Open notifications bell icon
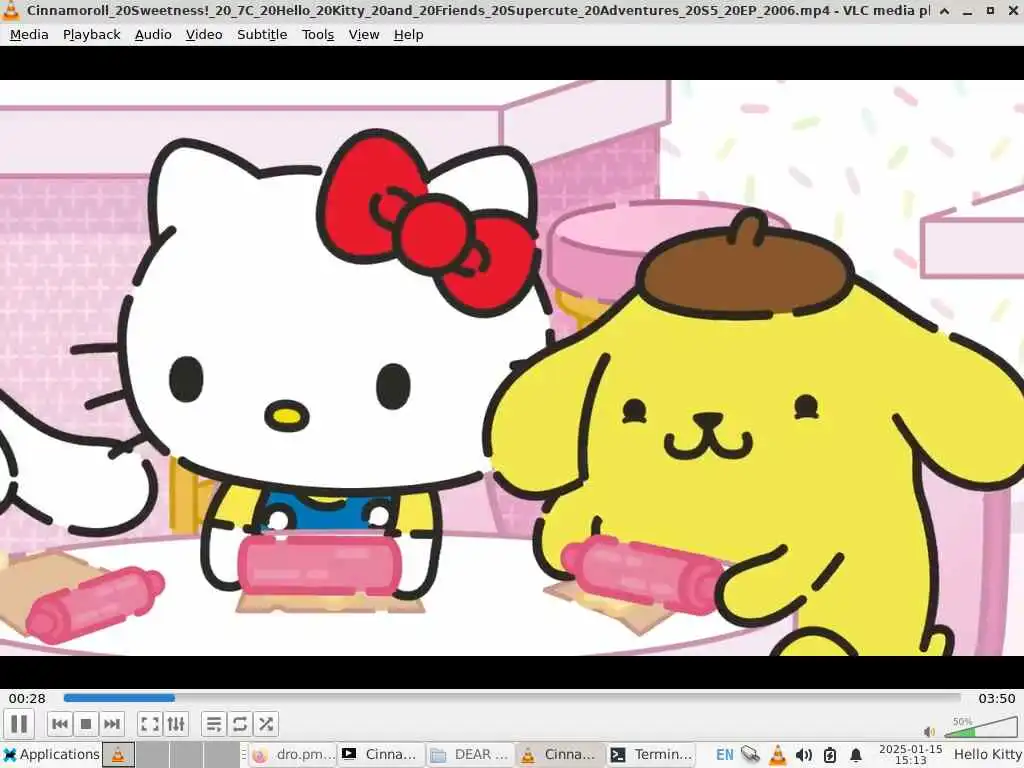This screenshot has height=768, width=1024. [856, 755]
